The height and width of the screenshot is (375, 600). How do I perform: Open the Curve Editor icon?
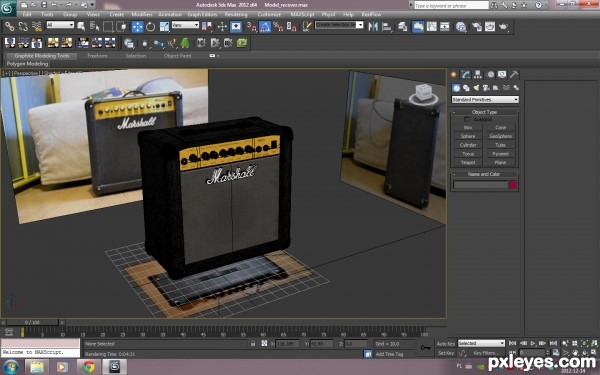coord(432,26)
